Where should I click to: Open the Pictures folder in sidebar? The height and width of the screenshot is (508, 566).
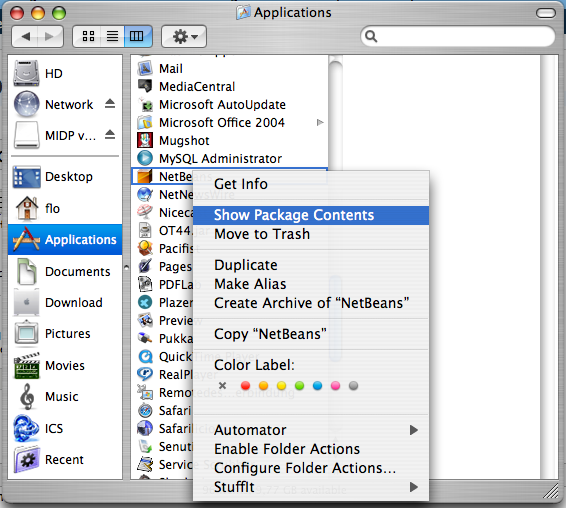pos(52,334)
